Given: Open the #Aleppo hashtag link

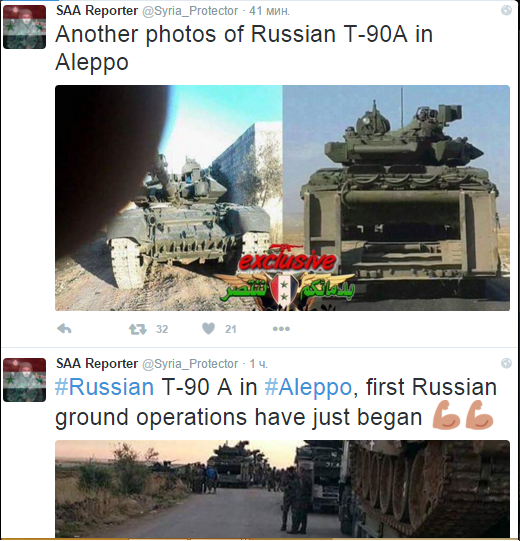Looking at the screenshot, I should (x=308, y=387).
